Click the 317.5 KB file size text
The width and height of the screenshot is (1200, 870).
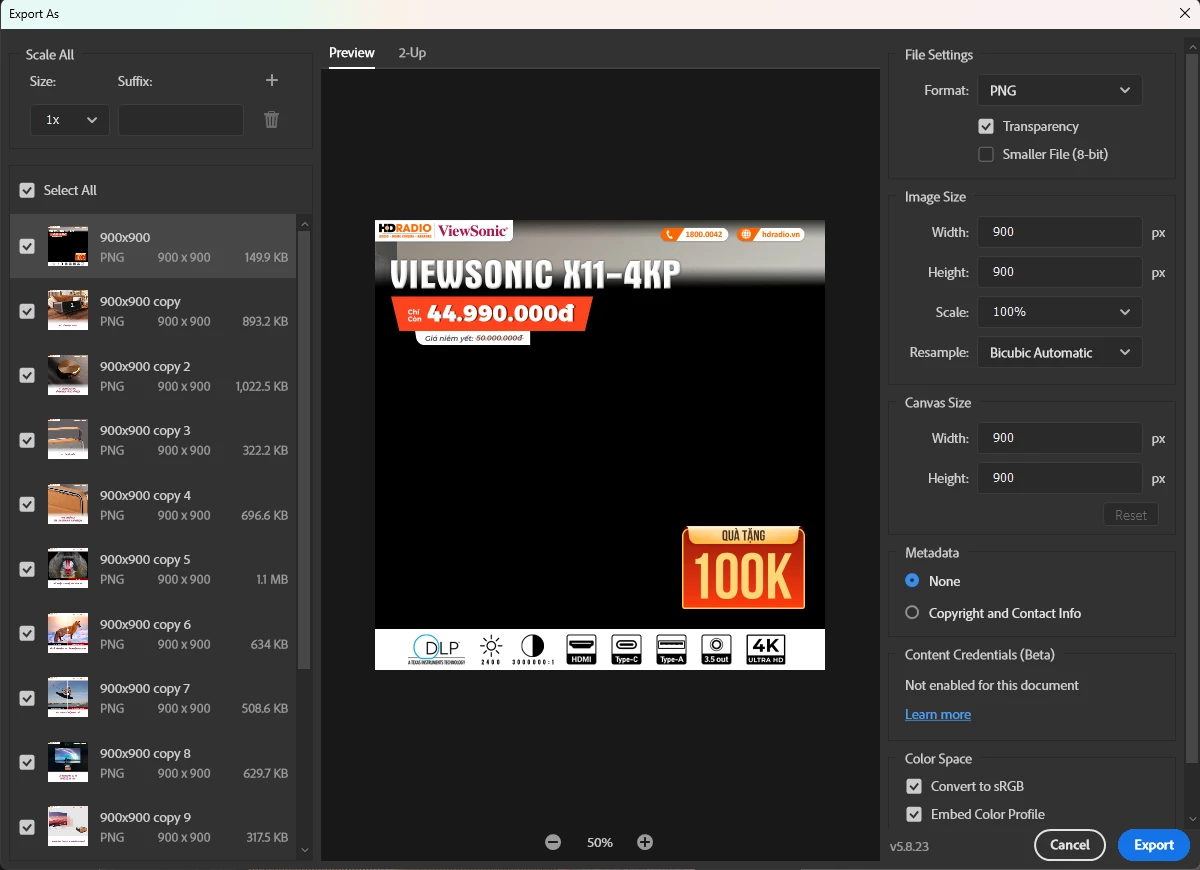click(x=266, y=837)
